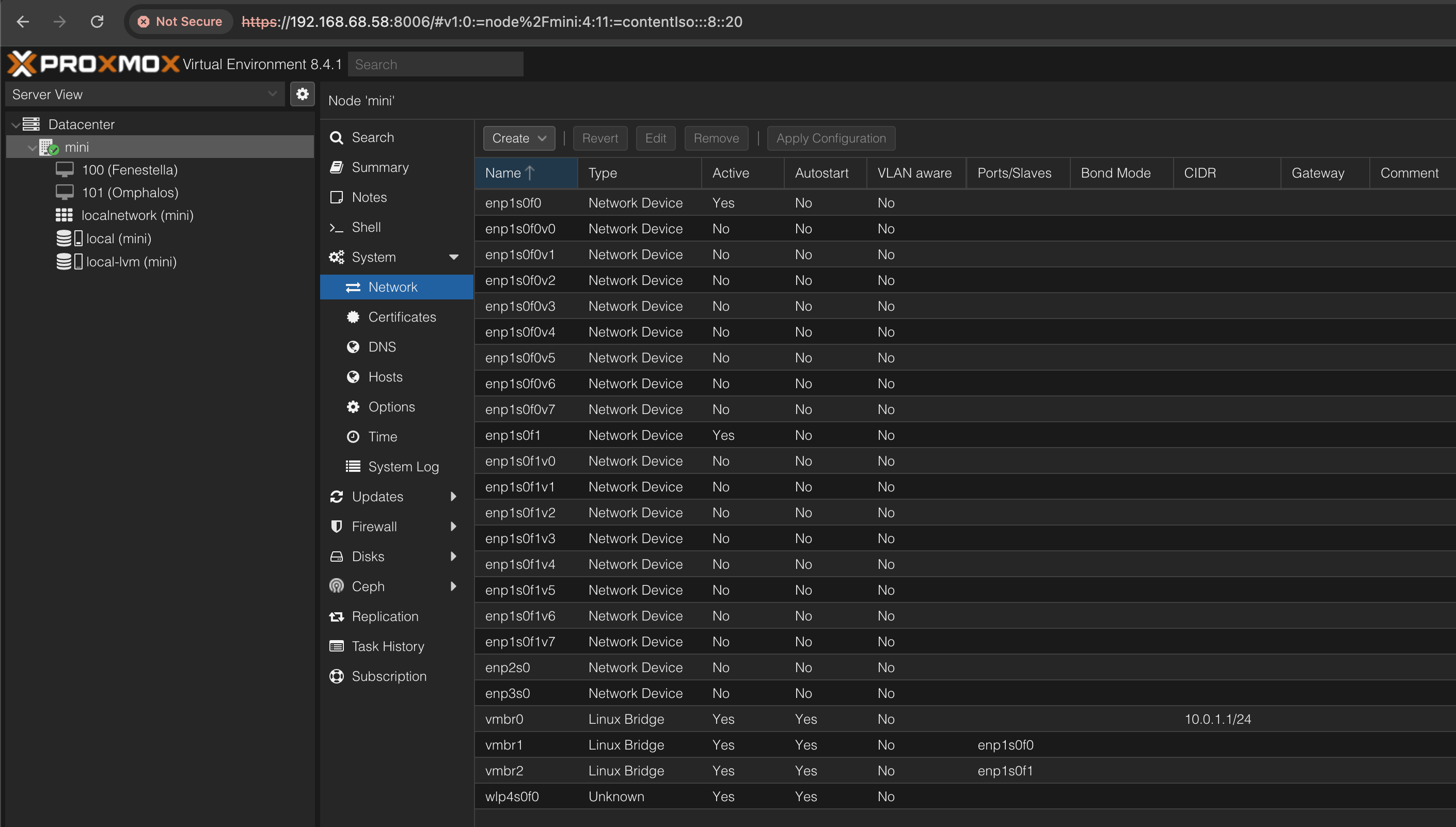The width and height of the screenshot is (1456, 827).
Task: Click the Not Secure warning badge
Action: 180,22
